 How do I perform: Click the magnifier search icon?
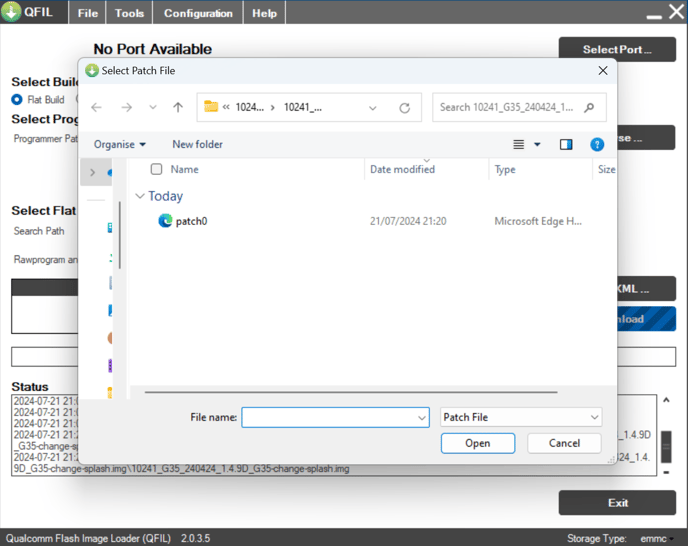coord(589,107)
